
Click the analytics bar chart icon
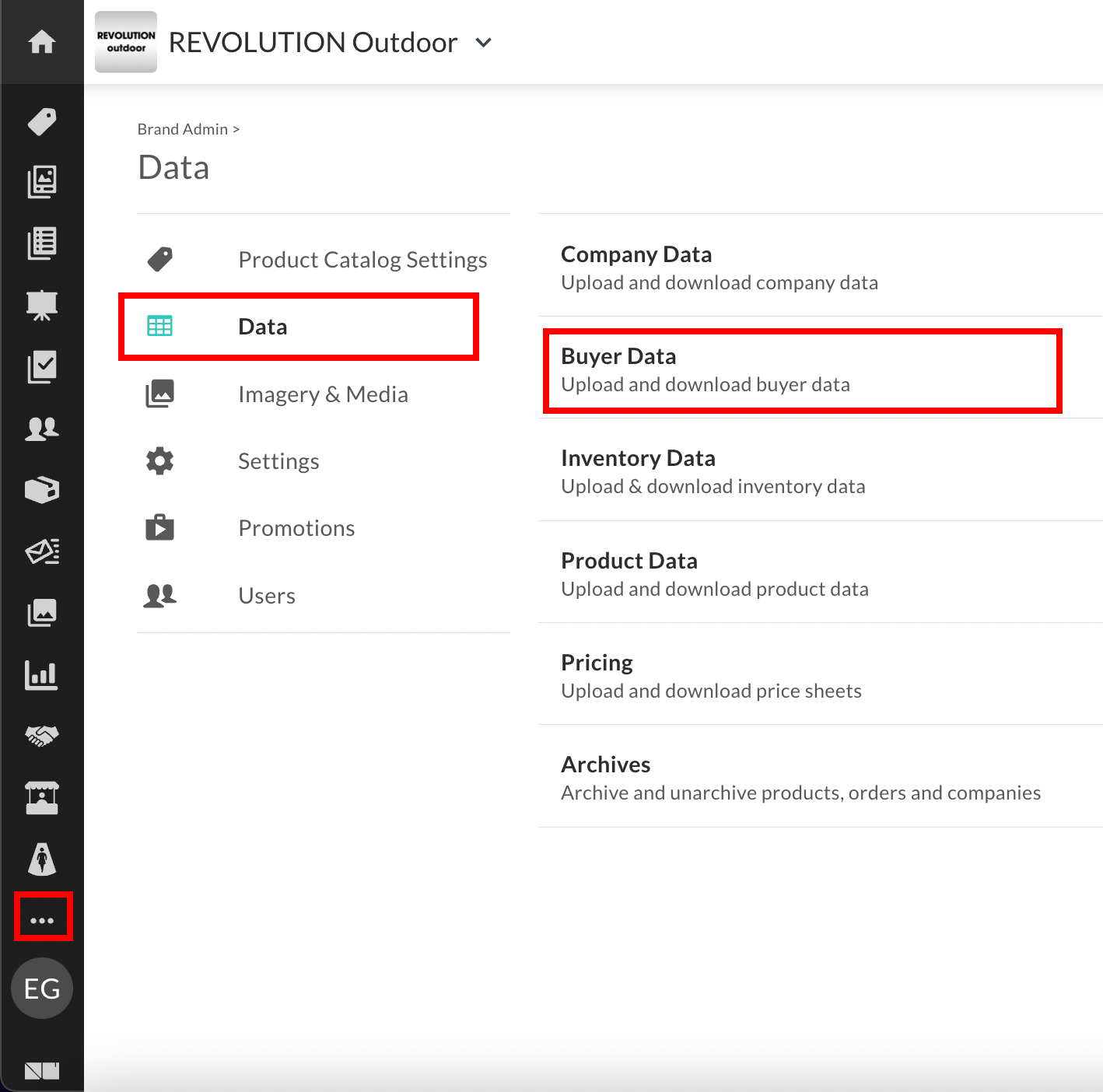(x=43, y=675)
